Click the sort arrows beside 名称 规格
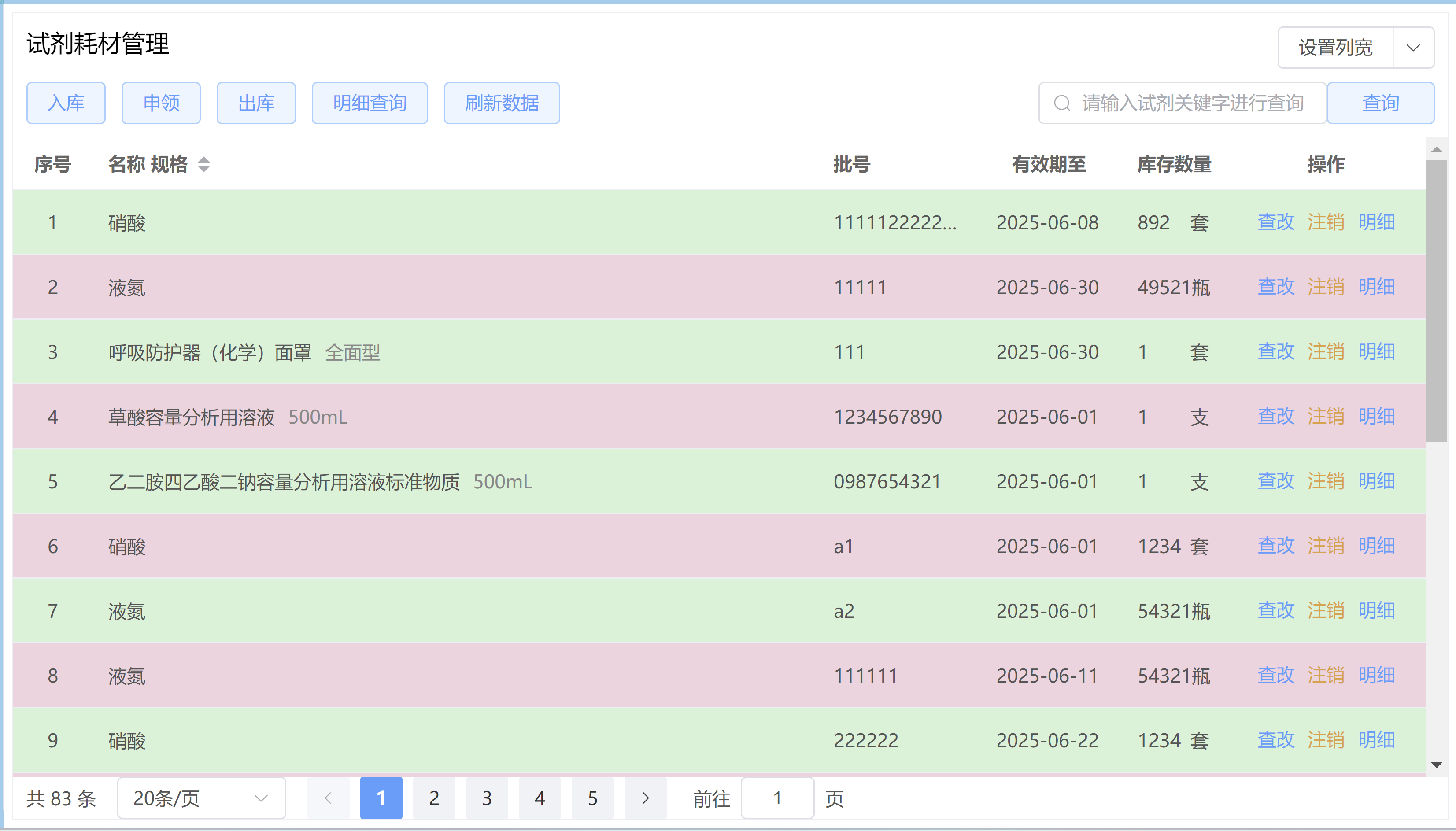The image size is (1456, 831). point(204,164)
